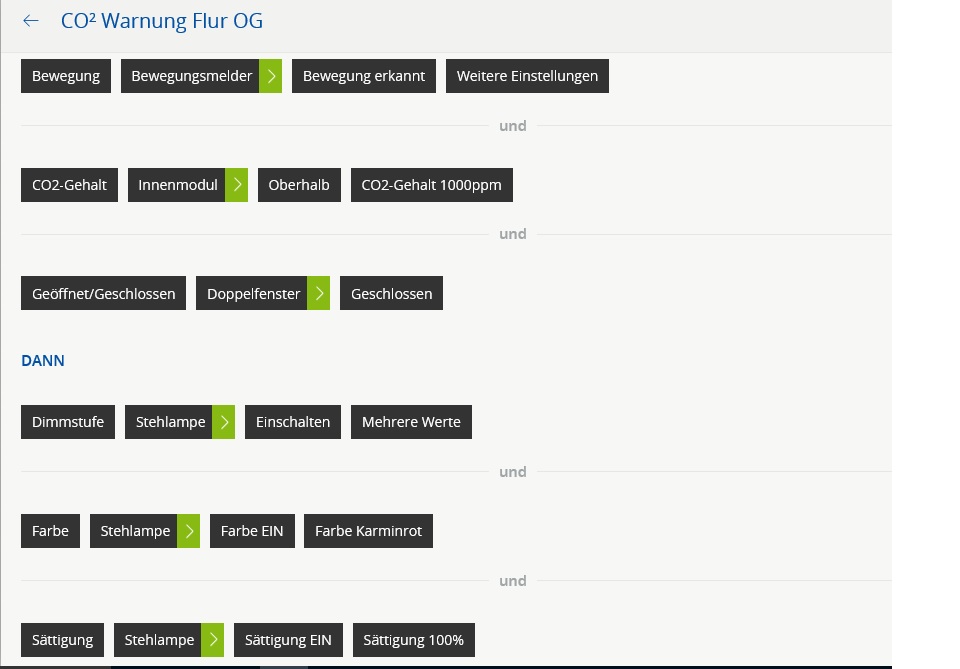This screenshot has width=960, height=669.
Task: Change the Oberhalb comparison option
Action: point(299,185)
